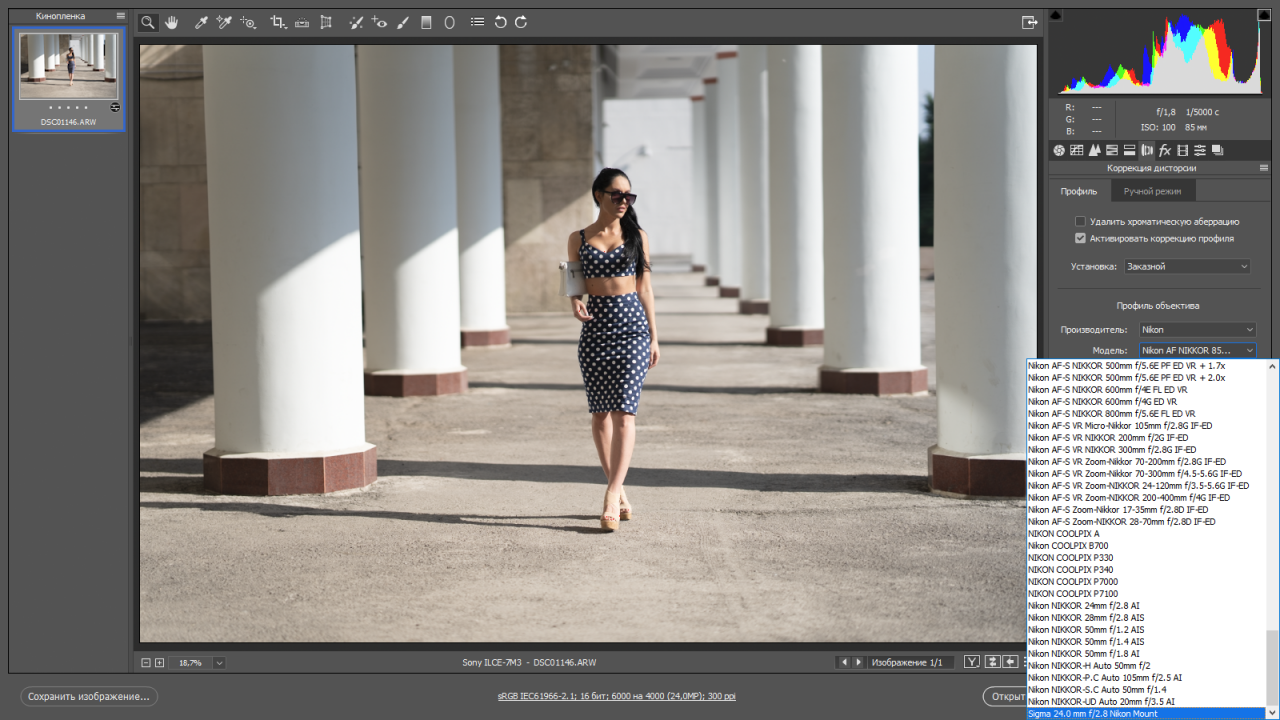Select the Zoom (magnifier) tool
The height and width of the screenshot is (720, 1280).
[148, 22]
